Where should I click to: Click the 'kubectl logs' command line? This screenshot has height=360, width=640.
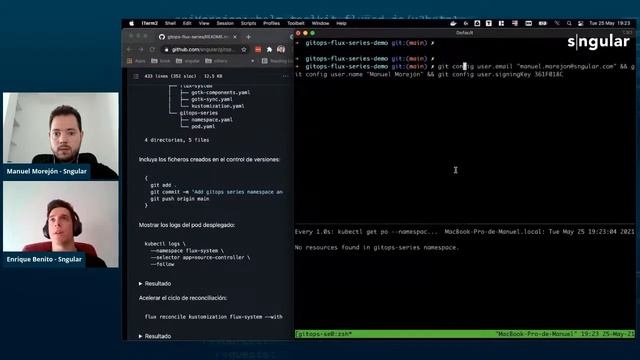point(165,244)
